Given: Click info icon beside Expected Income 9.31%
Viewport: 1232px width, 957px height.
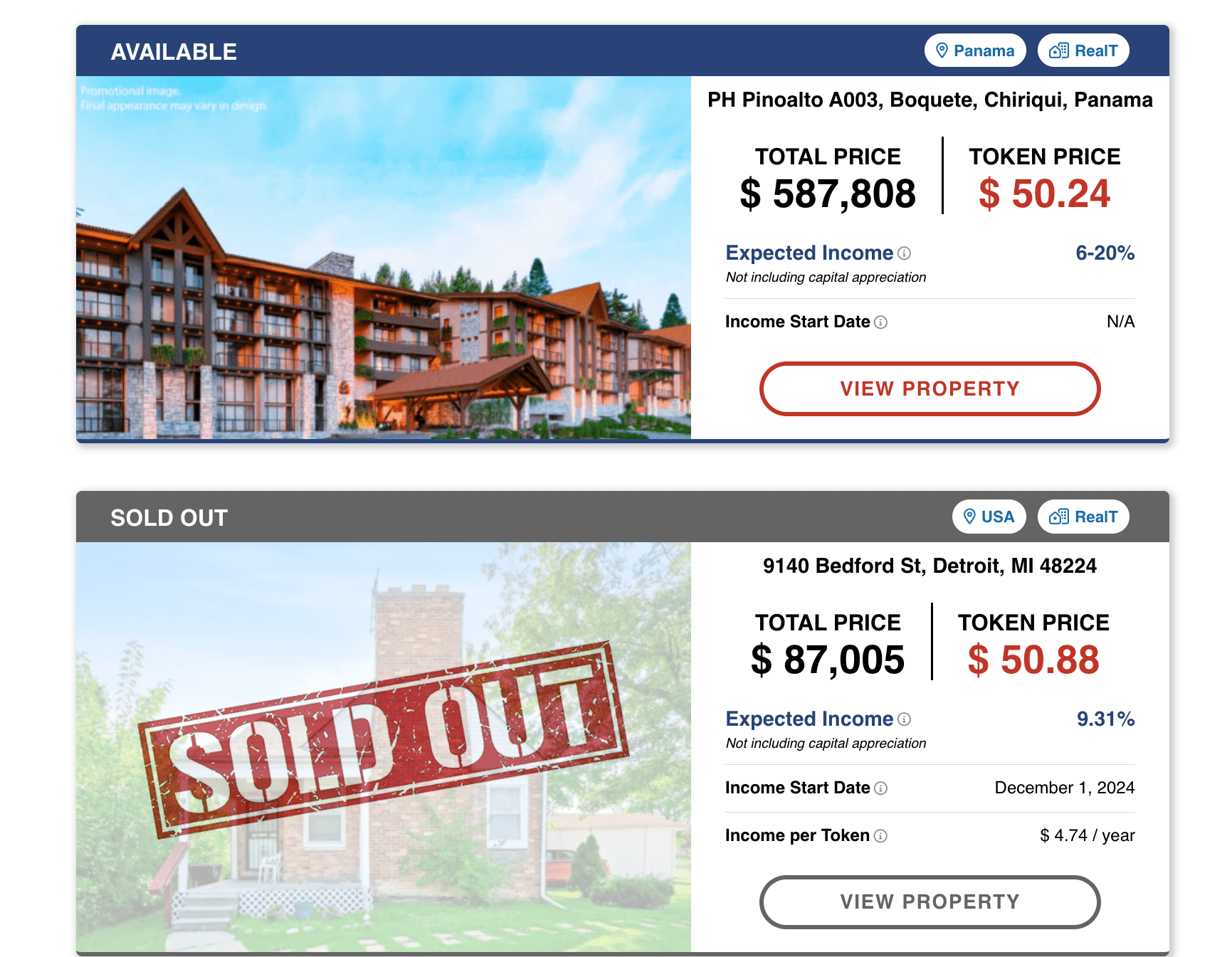Looking at the screenshot, I should [x=905, y=719].
